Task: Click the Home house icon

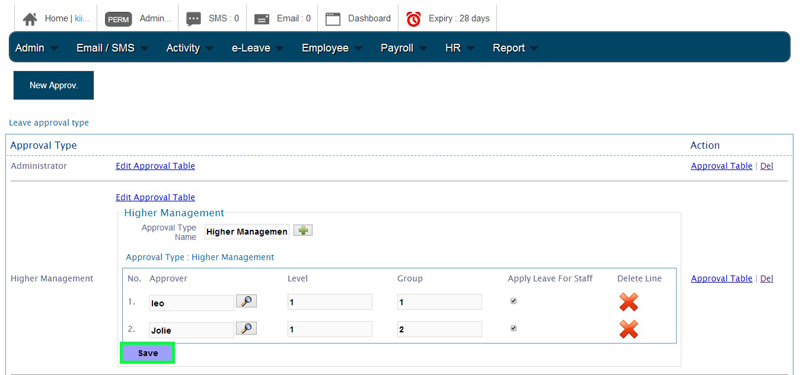Action: [x=30, y=19]
